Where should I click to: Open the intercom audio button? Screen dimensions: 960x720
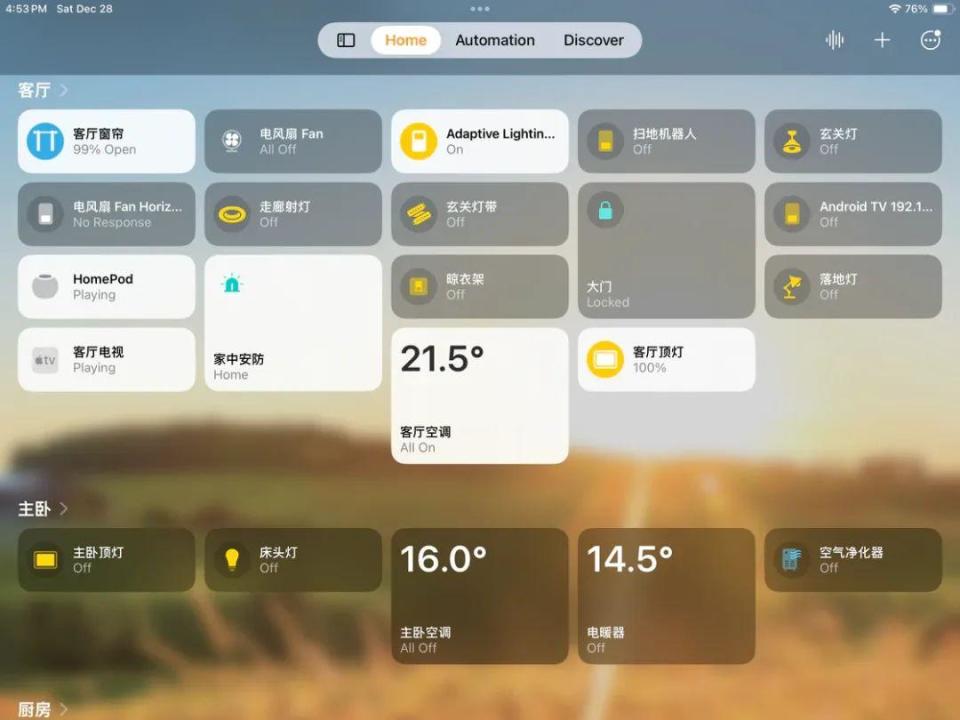click(834, 40)
